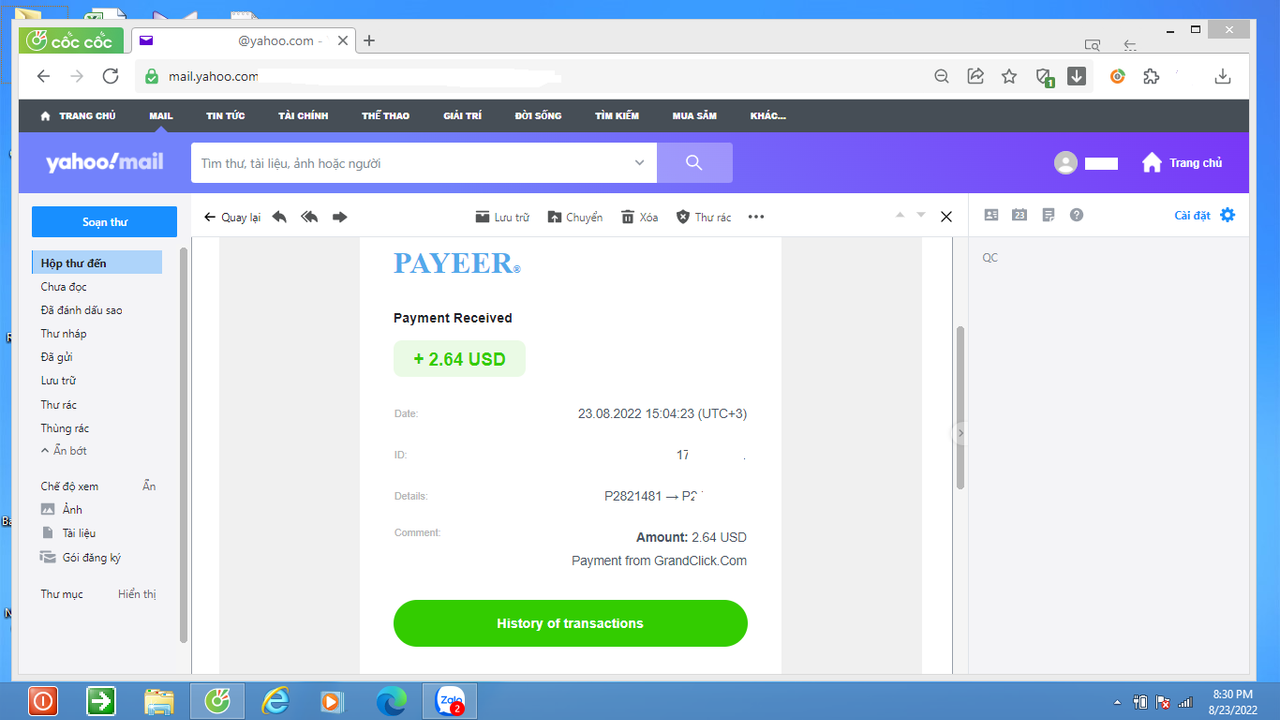Expand KHÁC... more menu

coord(768,116)
